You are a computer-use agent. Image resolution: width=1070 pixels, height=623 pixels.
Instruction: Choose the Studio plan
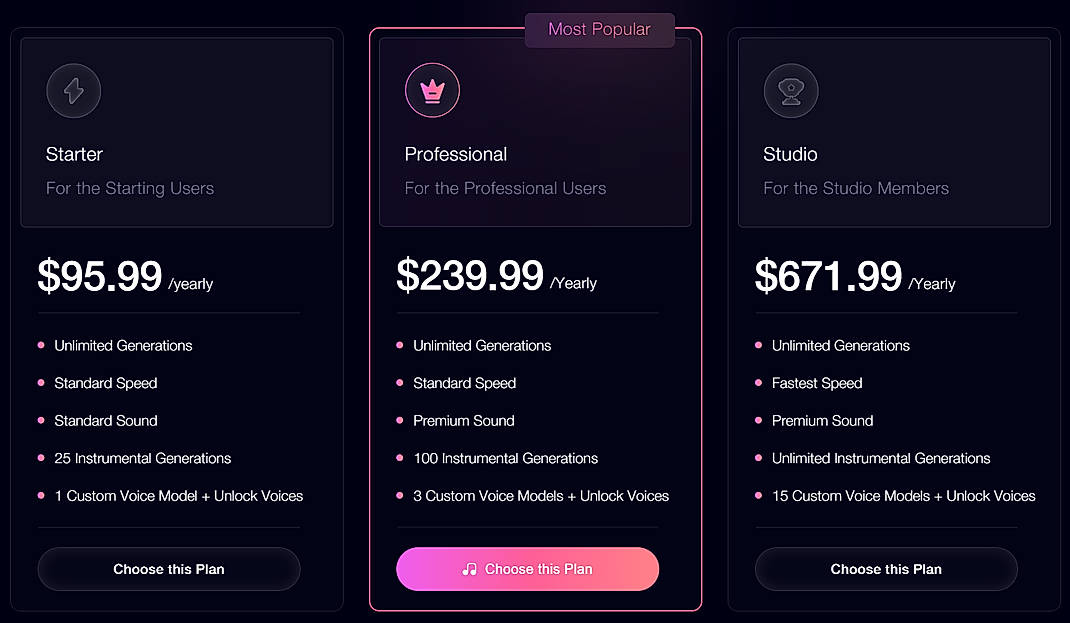tap(885, 569)
